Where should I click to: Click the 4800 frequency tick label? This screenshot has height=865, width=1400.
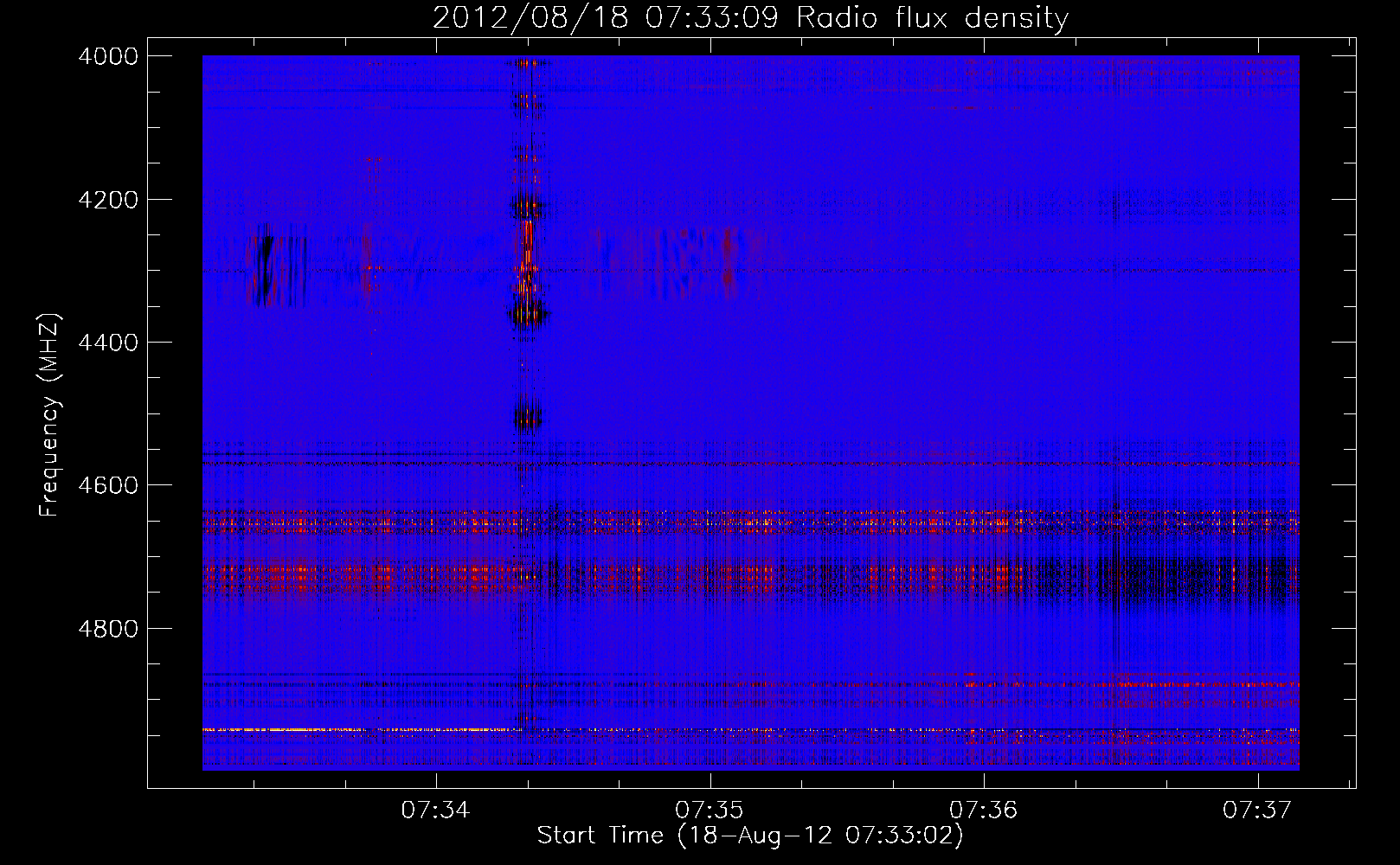[108, 628]
